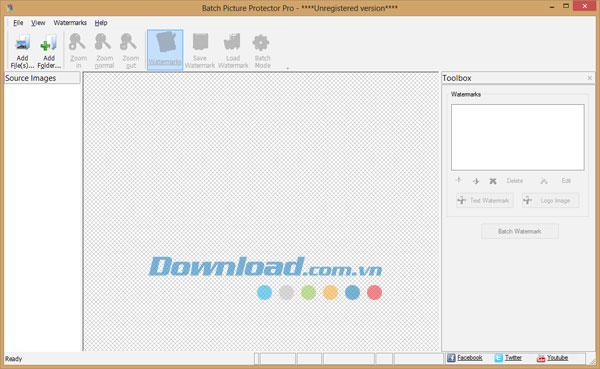
Task: Click the Youtube icon in status bar
Action: click(x=541, y=358)
